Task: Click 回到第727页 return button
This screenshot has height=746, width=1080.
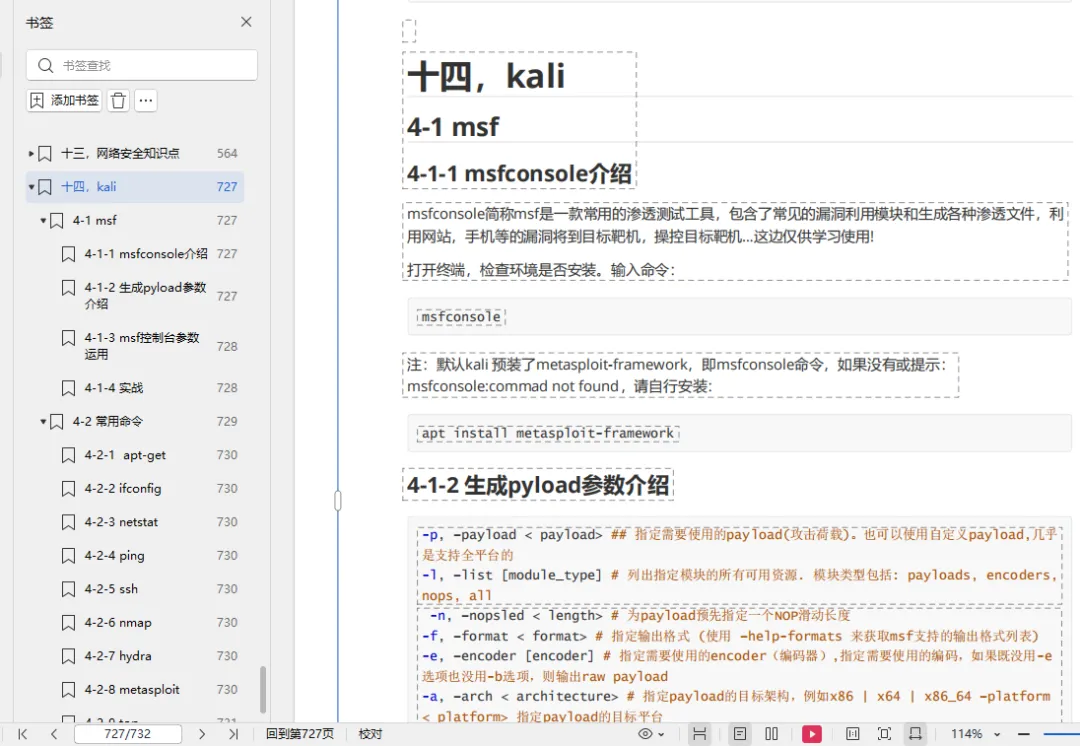Action: tap(300, 734)
